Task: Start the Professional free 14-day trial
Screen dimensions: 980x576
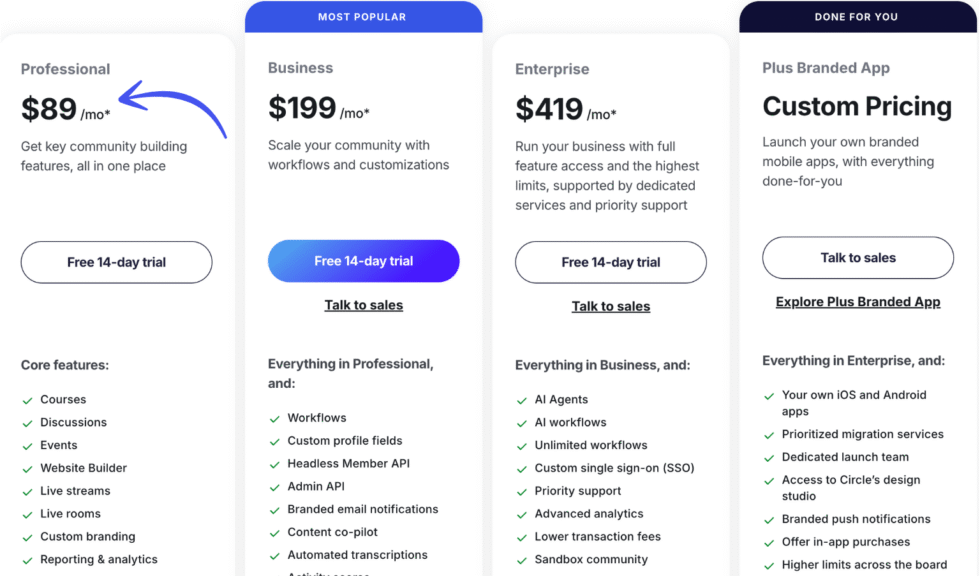Action: pos(116,262)
